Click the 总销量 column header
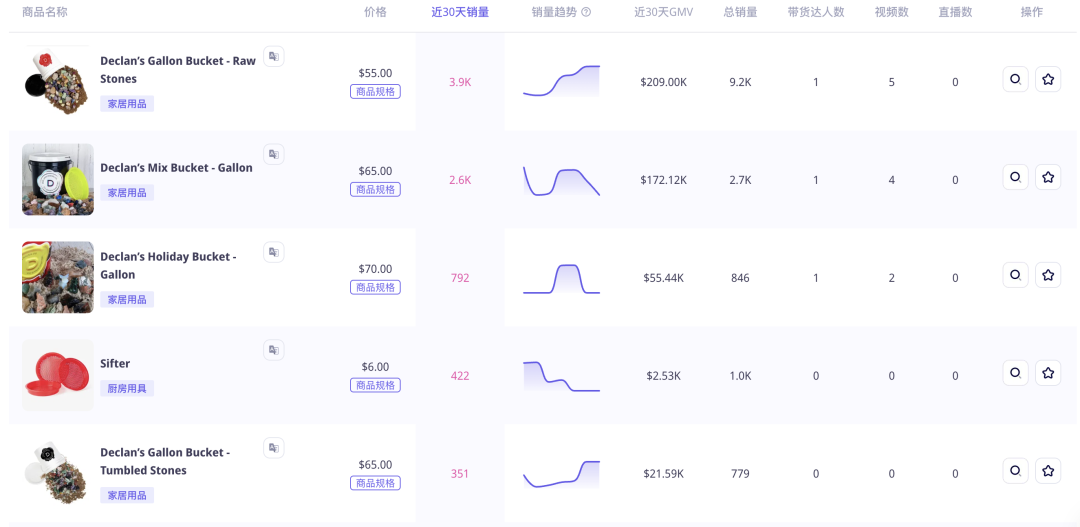 pyautogui.click(x=740, y=12)
